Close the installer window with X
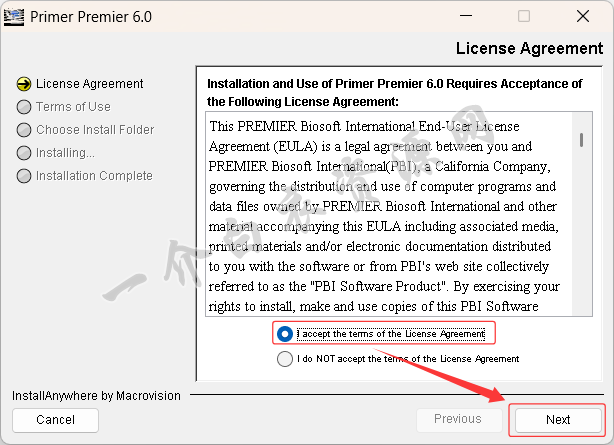Screen dimensions: 614x445 click(x=584, y=16)
